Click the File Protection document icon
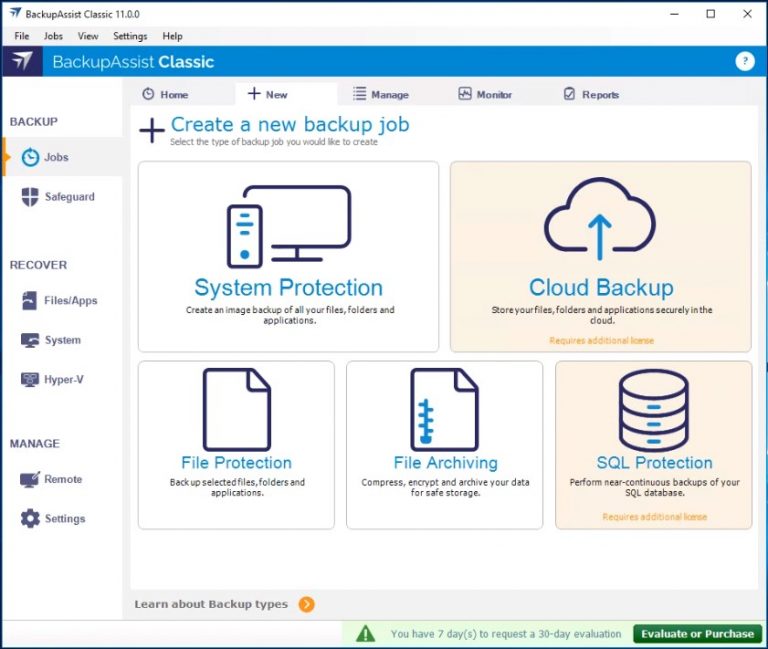 pyautogui.click(x=236, y=409)
